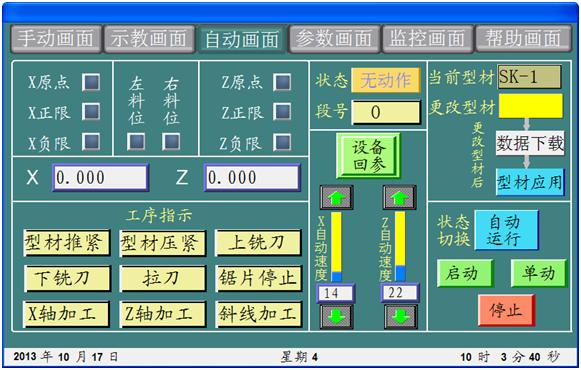Viewport: 581px width, 370px height.
Task: Click the 设备回参 home return button
Action: point(368,156)
